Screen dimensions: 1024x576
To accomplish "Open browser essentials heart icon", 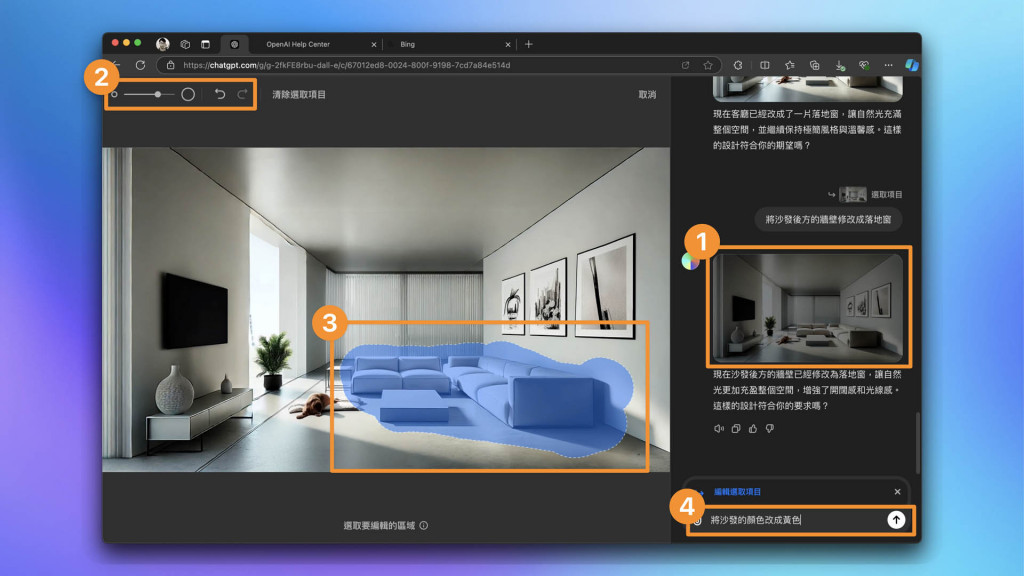I will click(x=864, y=65).
